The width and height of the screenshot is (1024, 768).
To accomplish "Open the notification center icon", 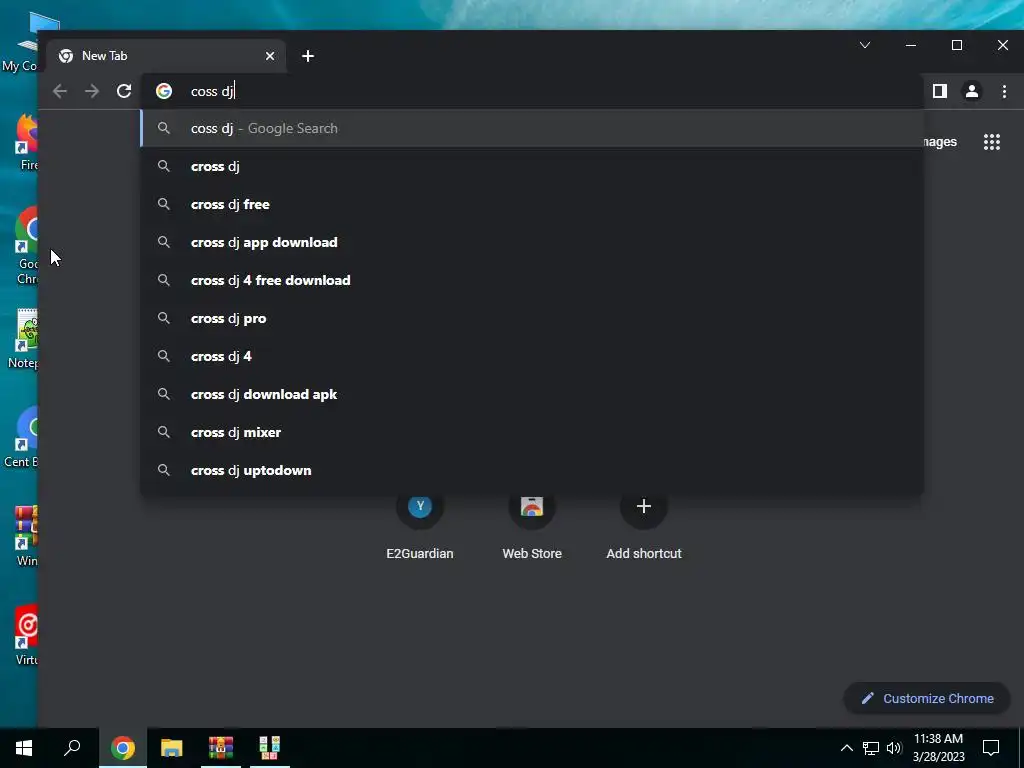I will (991, 748).
